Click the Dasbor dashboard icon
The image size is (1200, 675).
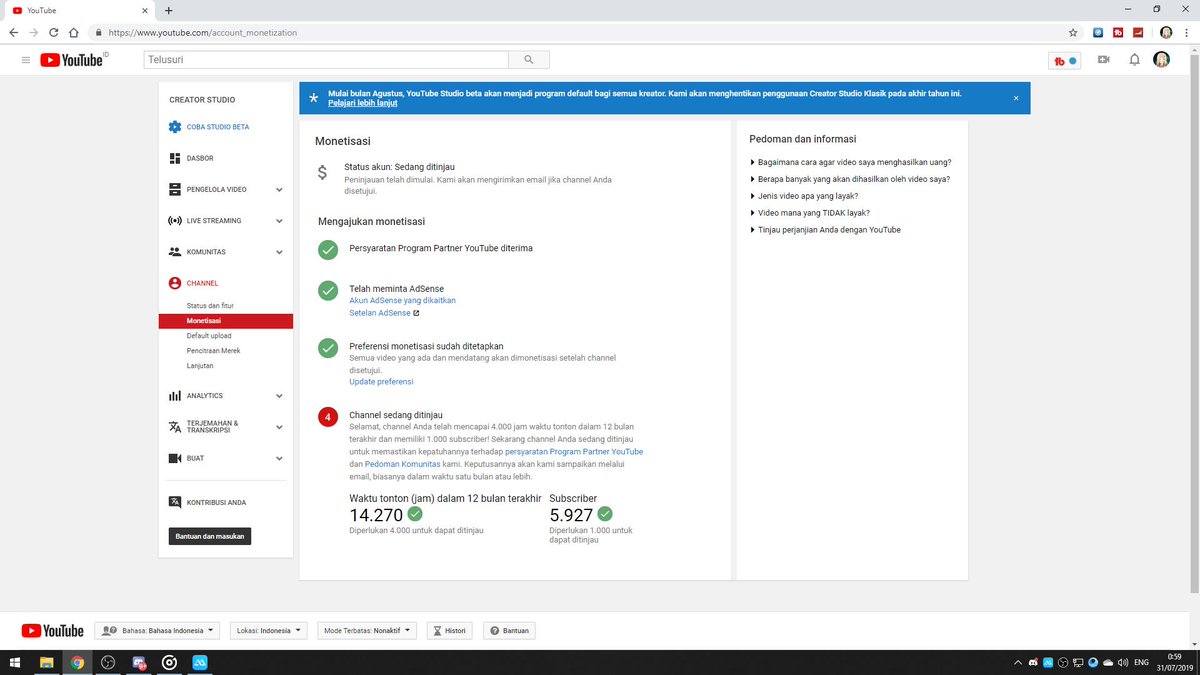175,158
